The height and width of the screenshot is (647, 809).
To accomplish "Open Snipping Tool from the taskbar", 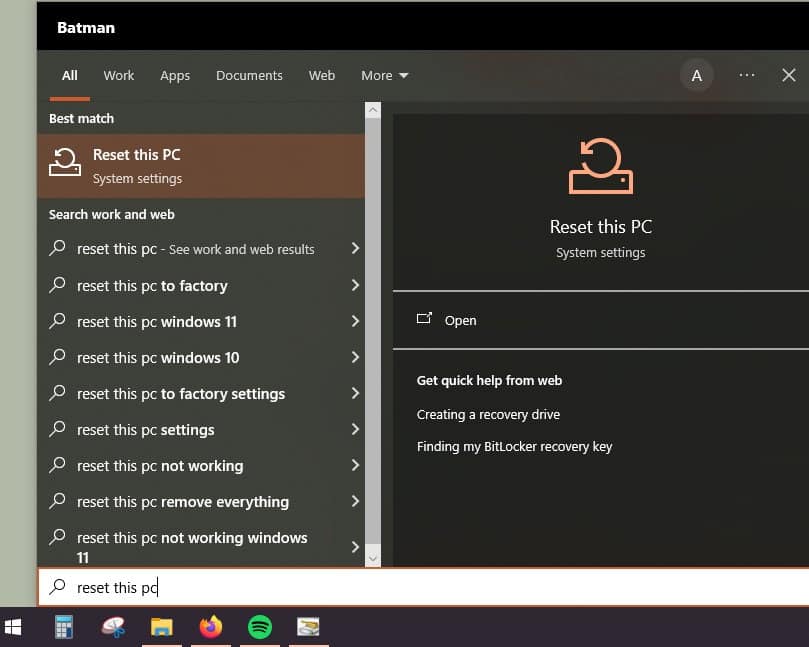I will [x=113, y=627].
